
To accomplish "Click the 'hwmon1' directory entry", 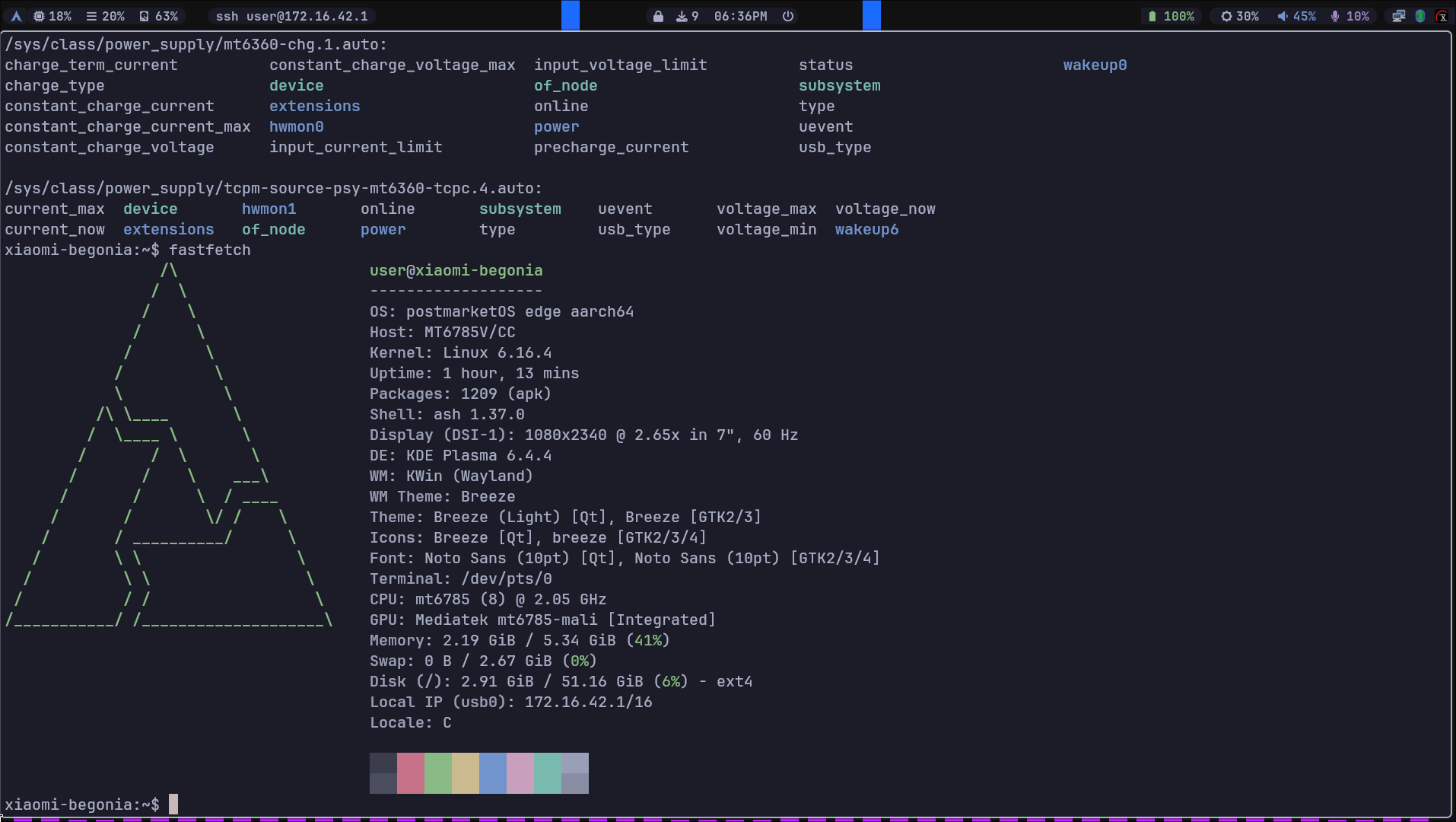I will tap(269, 209).
